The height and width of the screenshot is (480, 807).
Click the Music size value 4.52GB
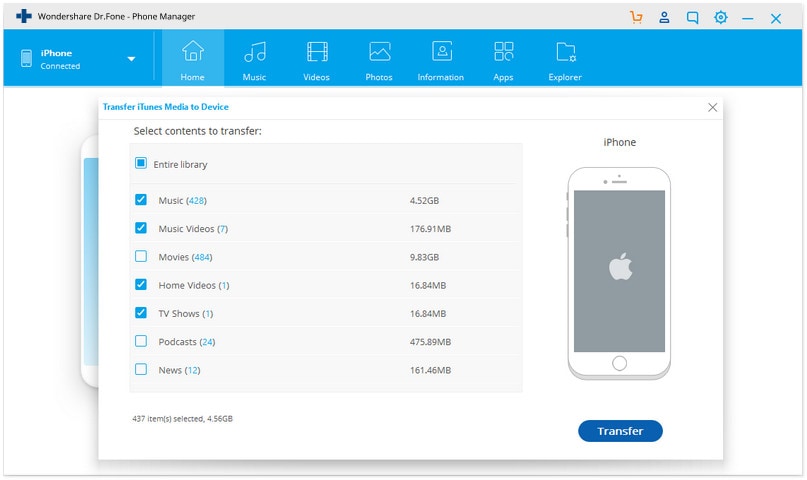click(x=424, y=201)
